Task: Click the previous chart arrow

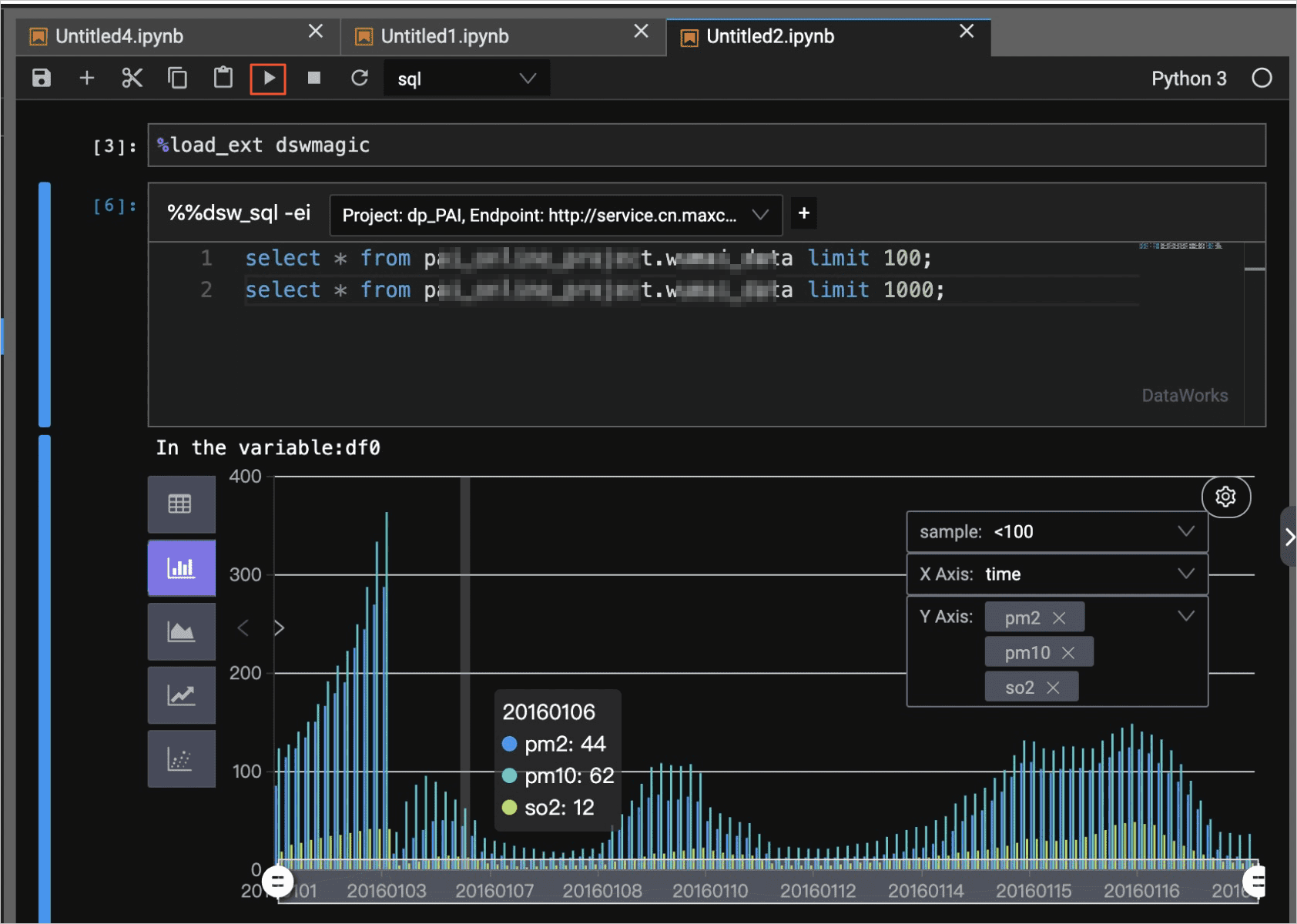Action: 243,628
